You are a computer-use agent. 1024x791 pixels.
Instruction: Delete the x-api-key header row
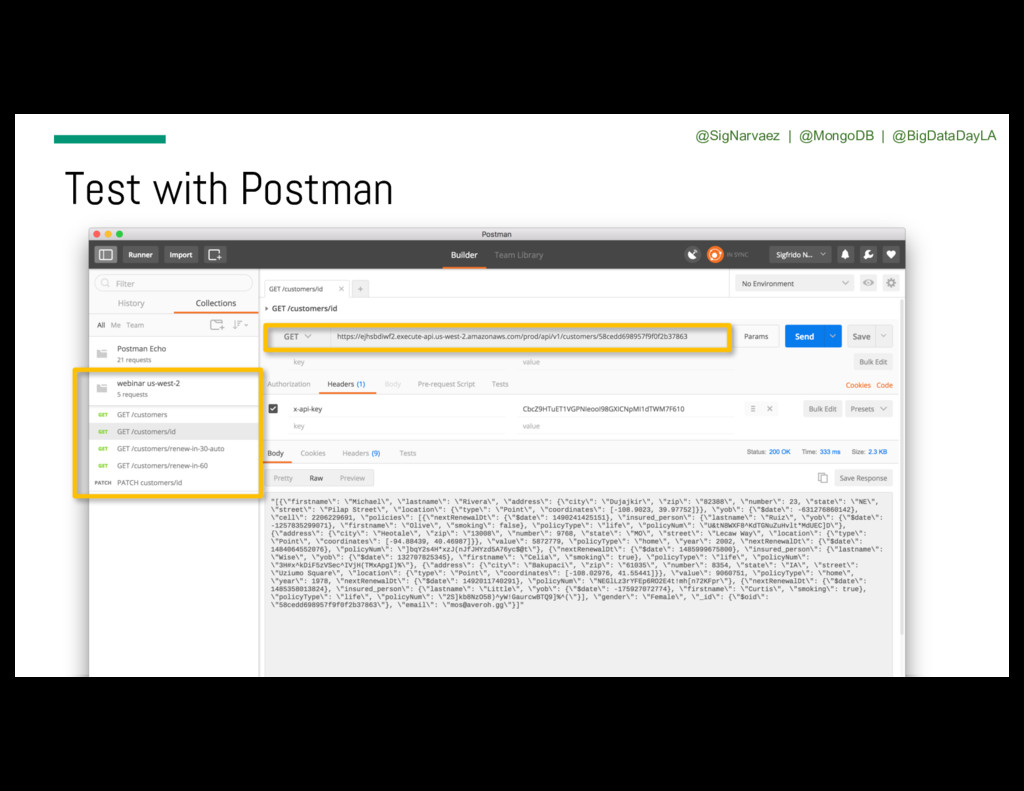(x=770, y=409)
